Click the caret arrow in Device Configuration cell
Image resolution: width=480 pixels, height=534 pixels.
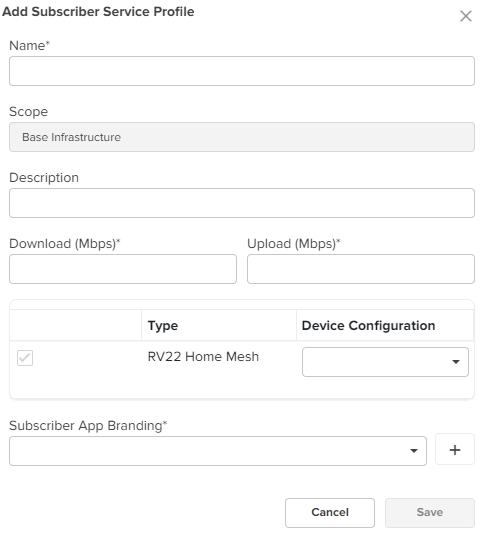[455, 362]
